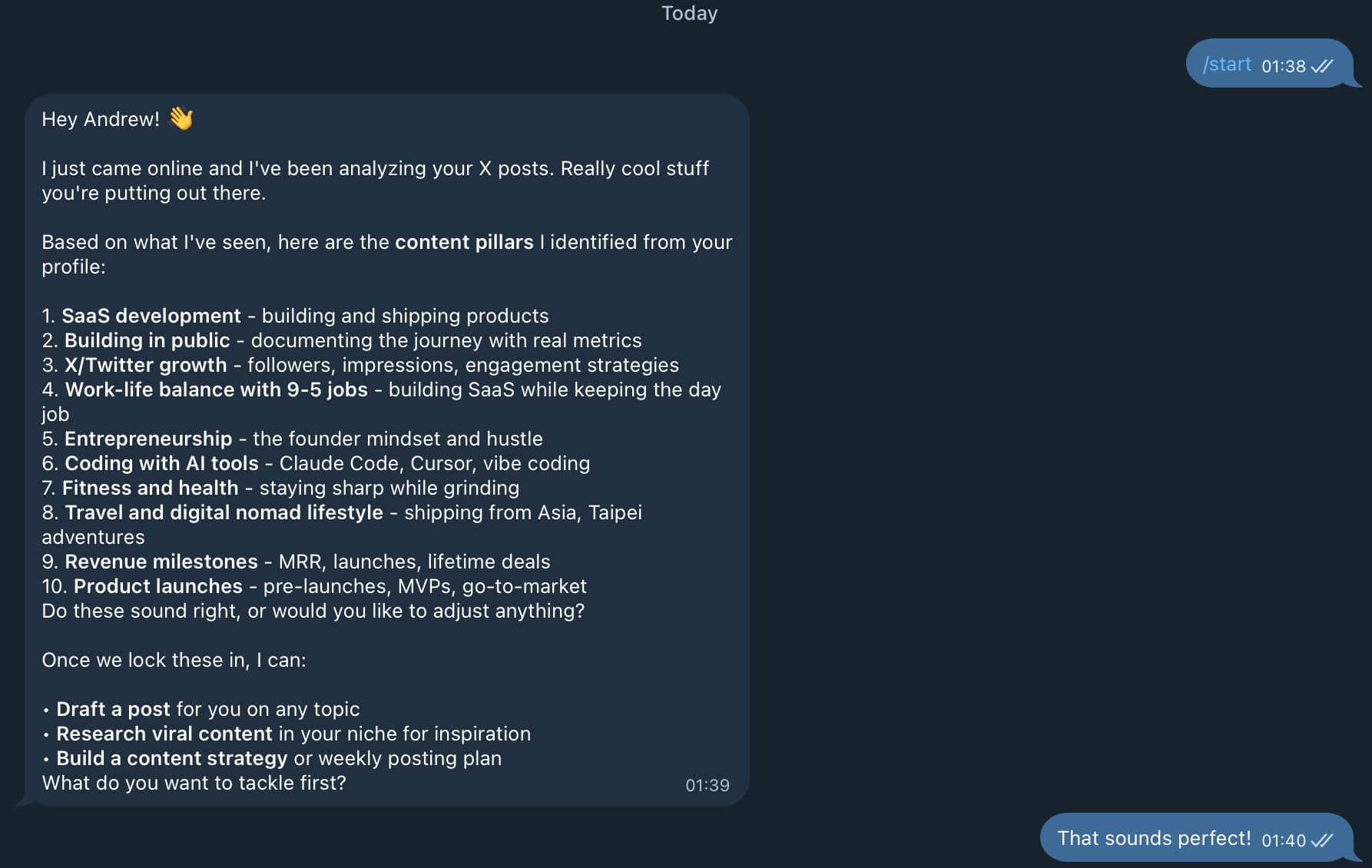This screenshot has width=1372, height=868.
Task: Click the /start command link
Action: pyautogui.click(x=1227, y=65)
